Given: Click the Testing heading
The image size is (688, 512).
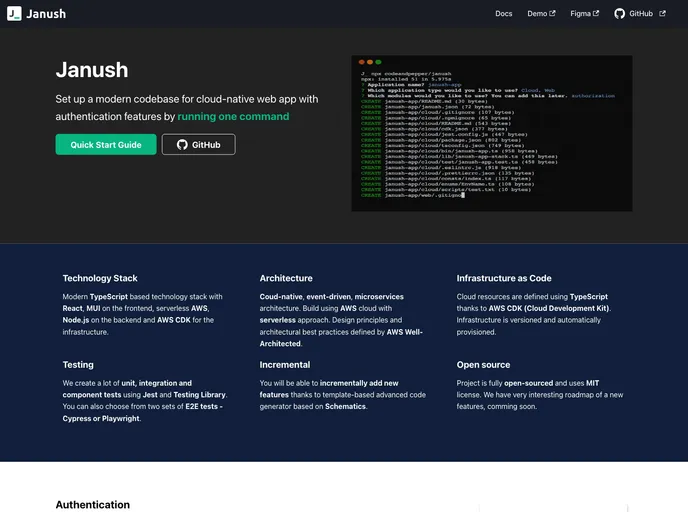Looking at the screenshot, I should click(78, 365).
